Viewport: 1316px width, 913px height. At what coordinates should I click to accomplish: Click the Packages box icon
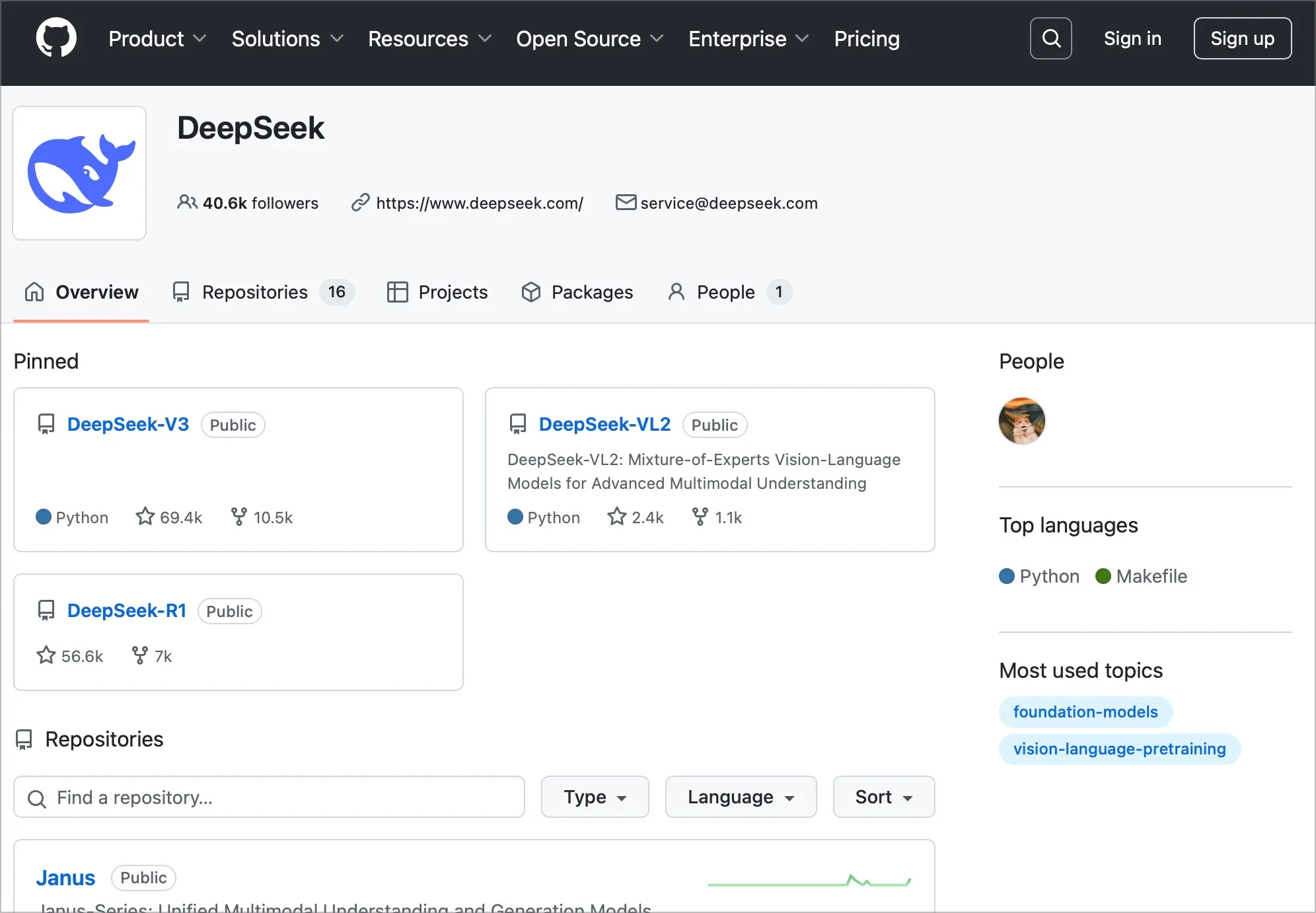530,291
